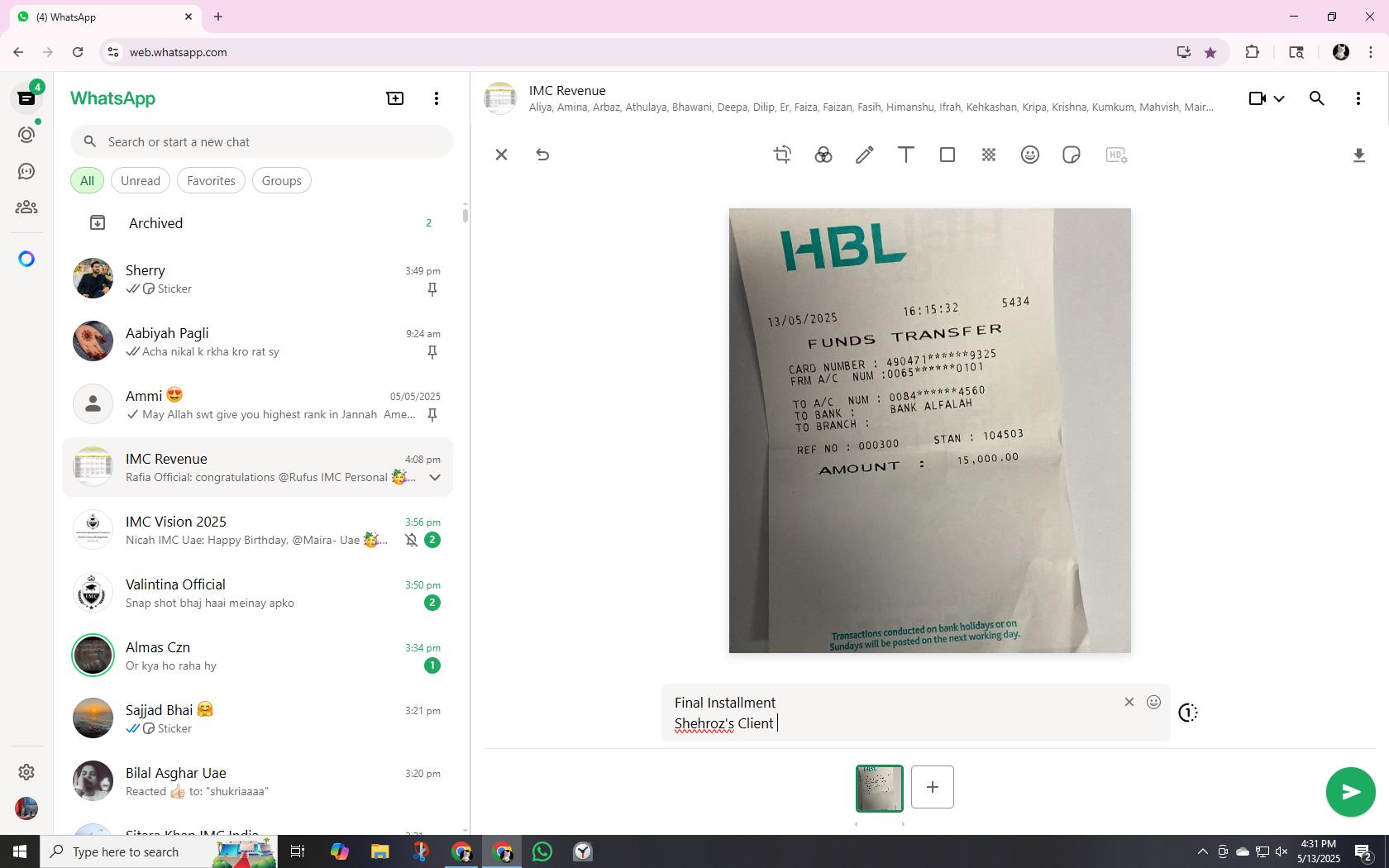Open the IMC Vision 2025 chat
This screenshot has width=1389, height=868.
click(x=258, y=531)
